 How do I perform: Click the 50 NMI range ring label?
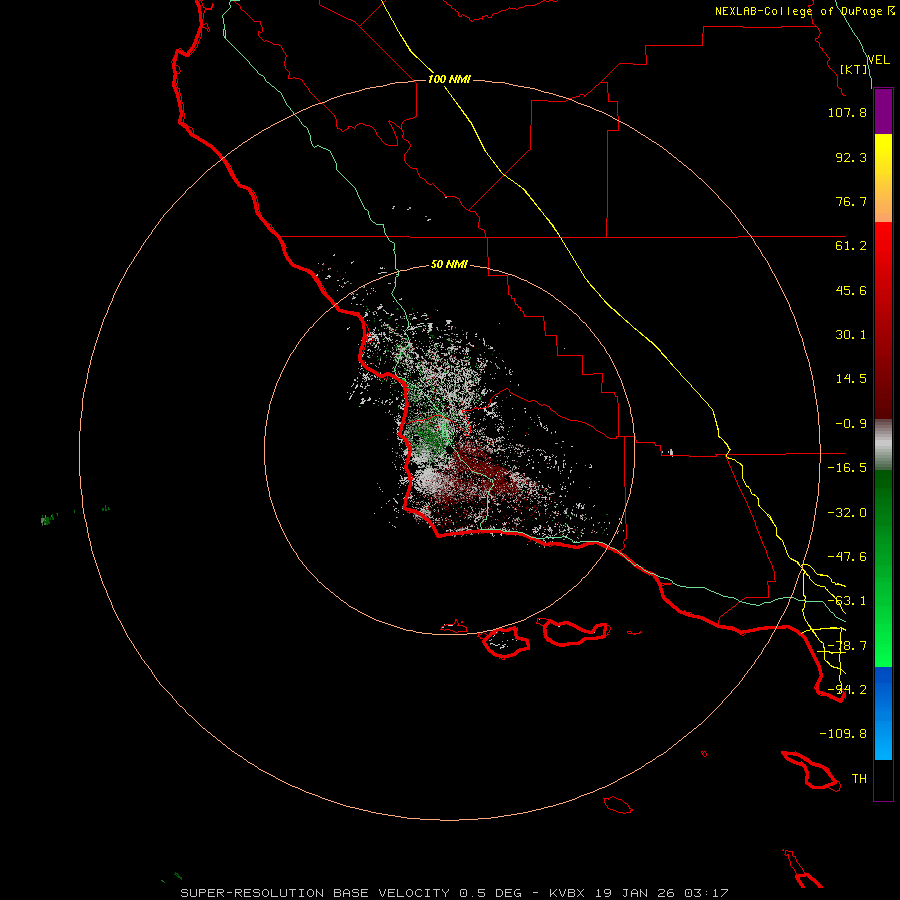[449, 264]
